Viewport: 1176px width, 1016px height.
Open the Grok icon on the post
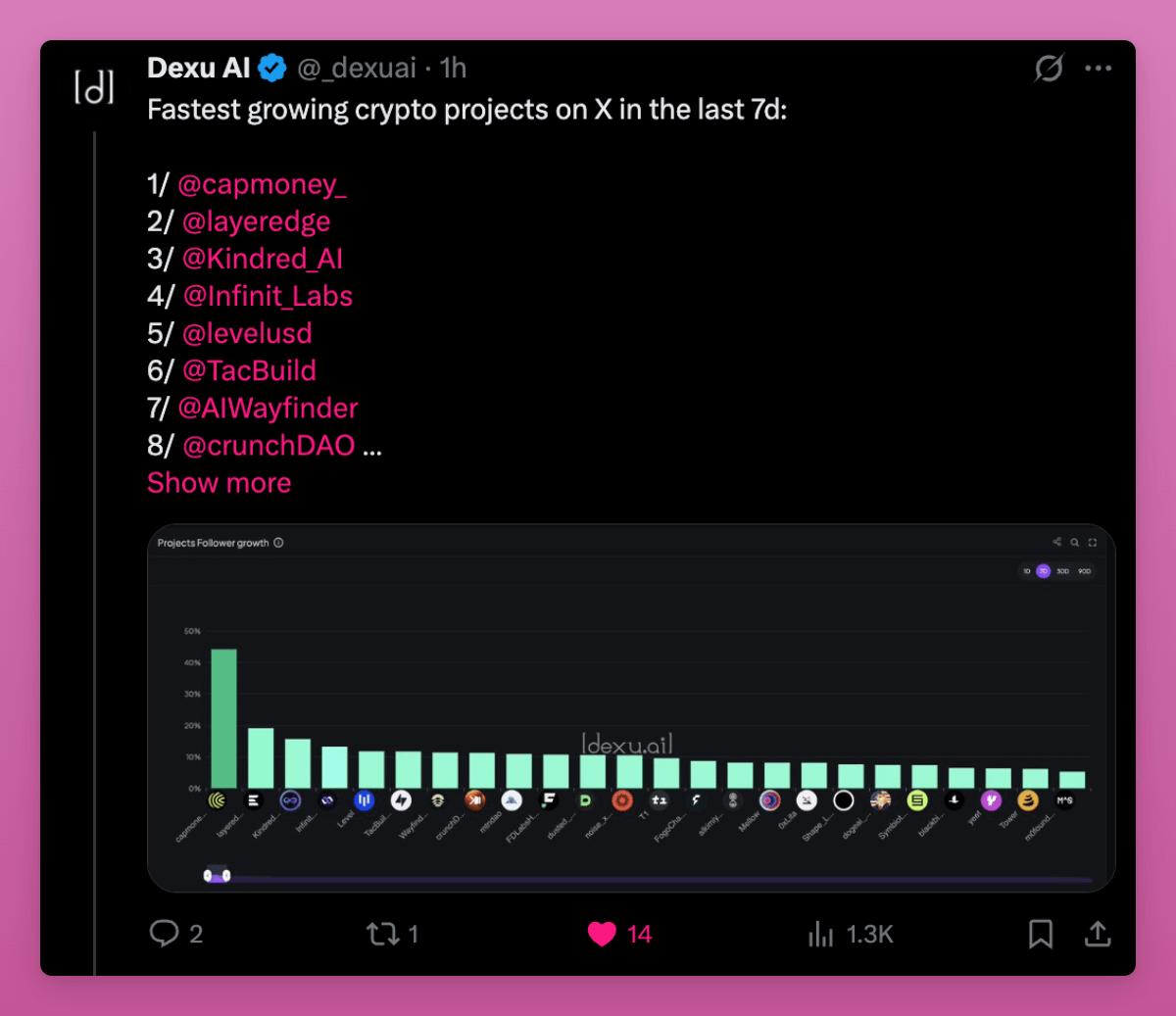[x=1049, y=69]
